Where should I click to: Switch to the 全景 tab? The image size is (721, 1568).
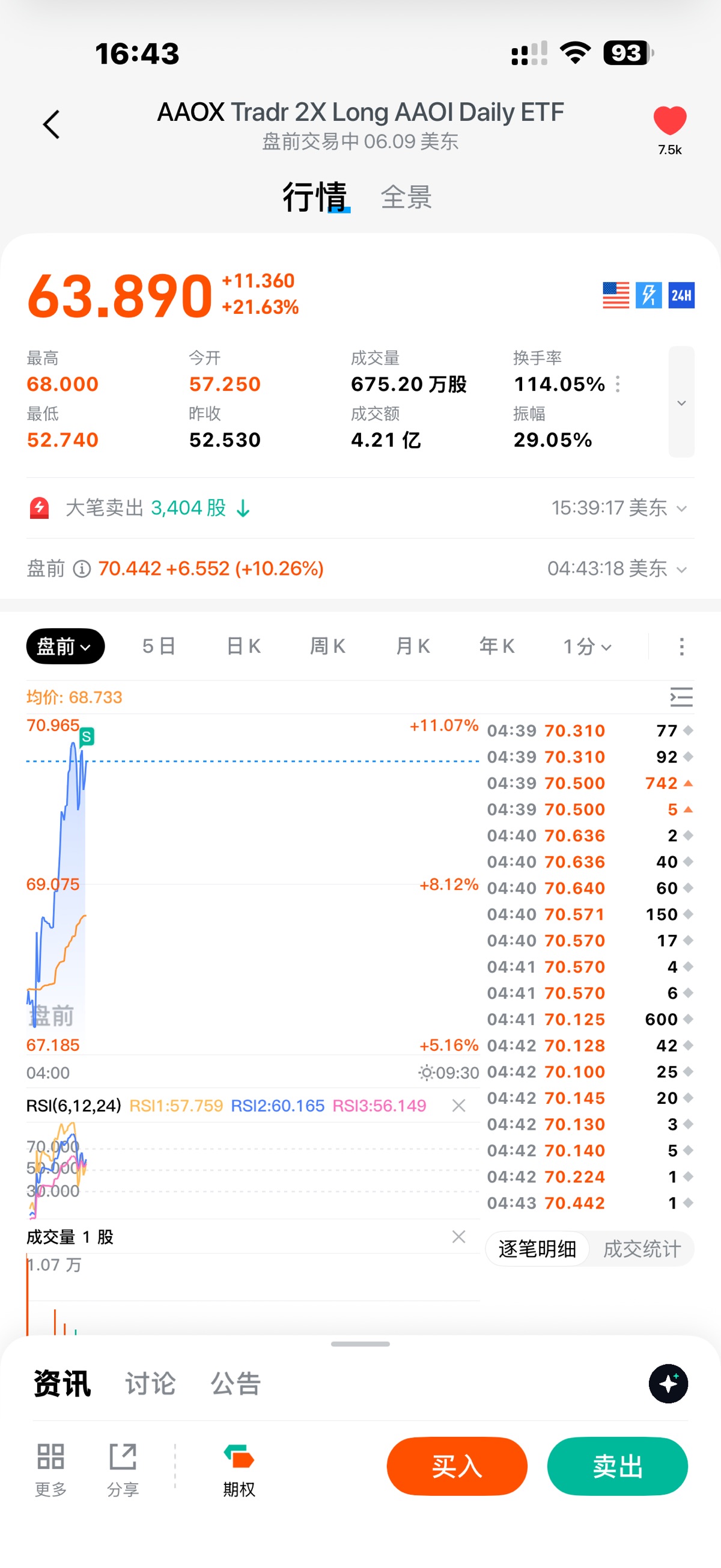pyautogui.click(x=406, y=197)
